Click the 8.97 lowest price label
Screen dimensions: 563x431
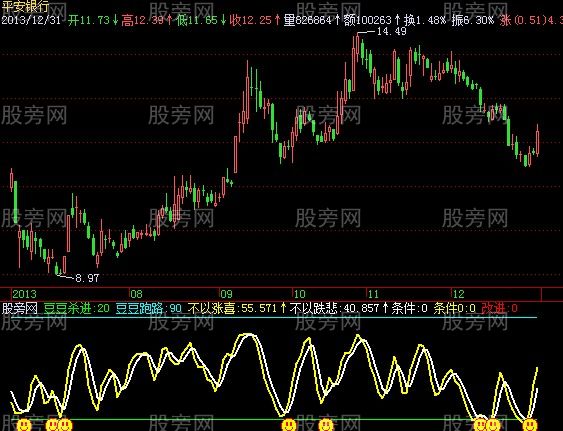click(87, 278)
